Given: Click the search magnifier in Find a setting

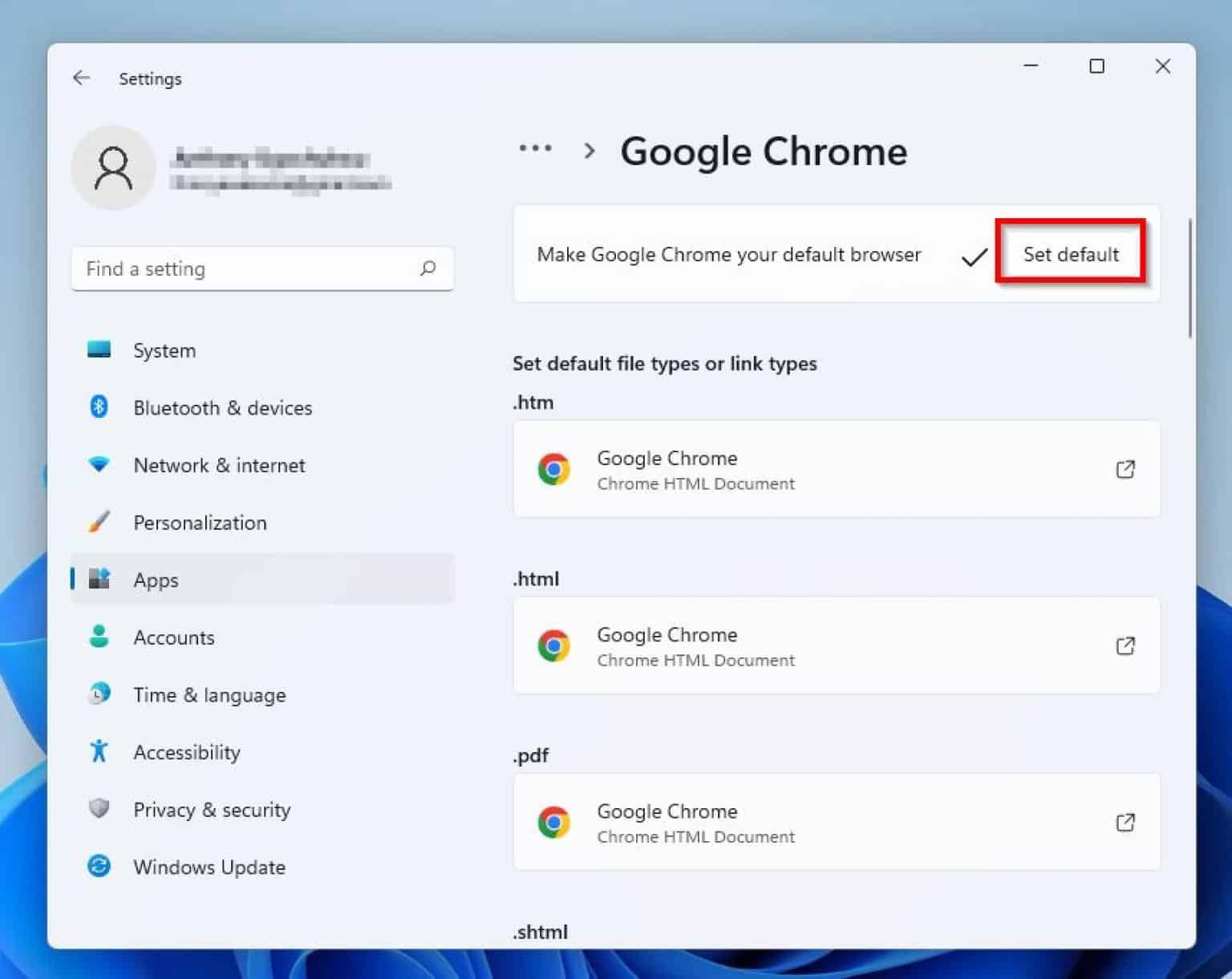Looking at the screenshot, I should coord(428,269).
